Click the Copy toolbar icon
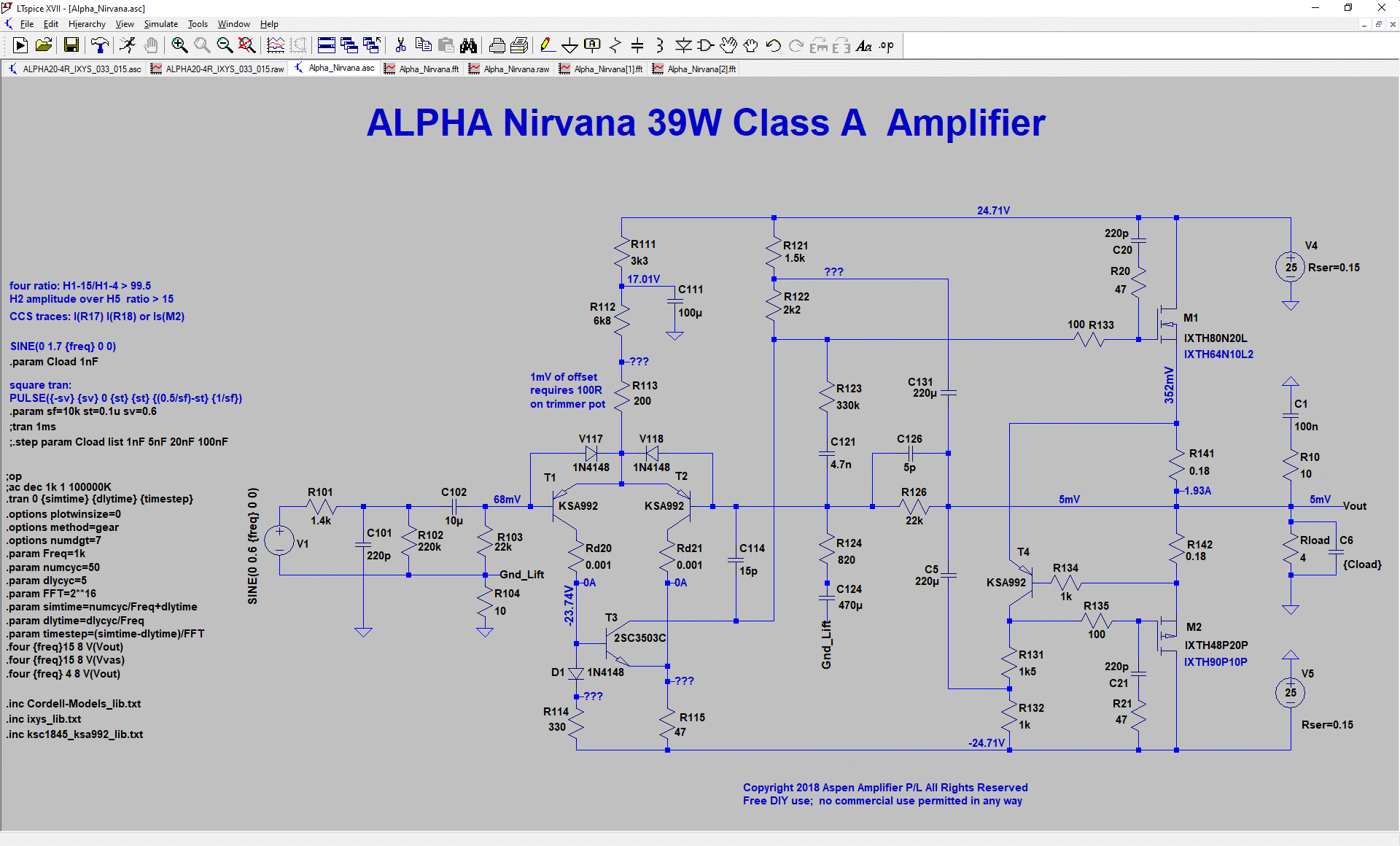 coord(423,46)
